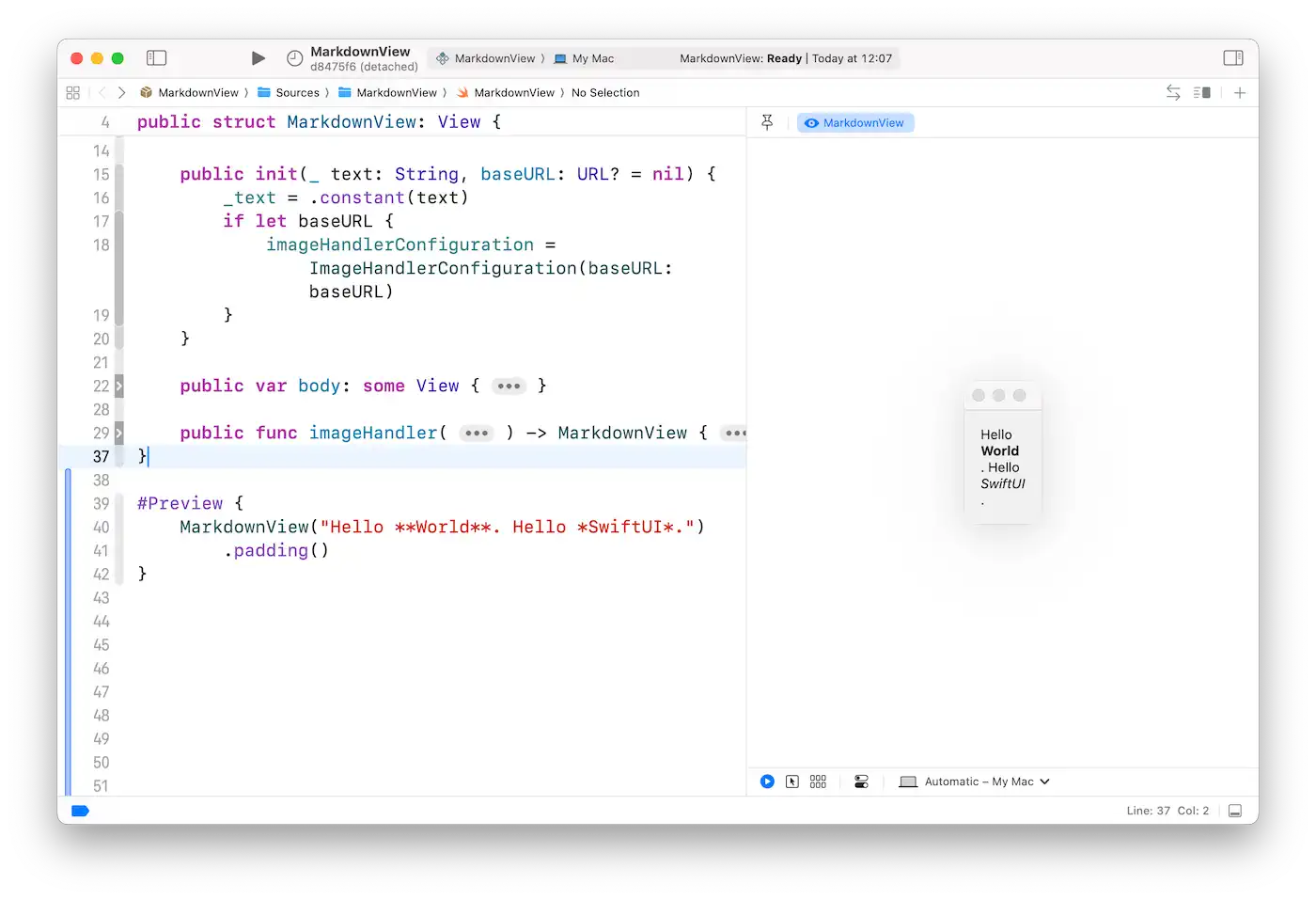This screenshot has height=900, width=1316.
Task: Open the related items grid menu
Action: click(73, 93)
